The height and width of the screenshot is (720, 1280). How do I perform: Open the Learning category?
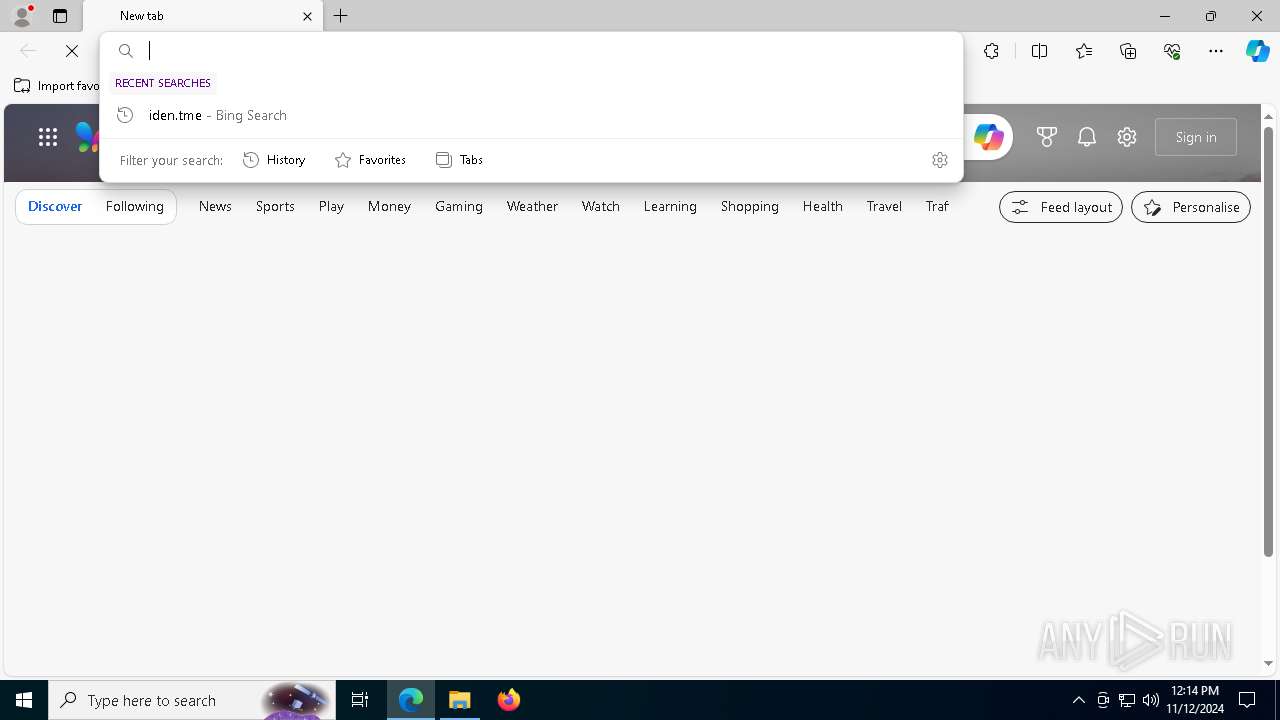pos(670,206)
